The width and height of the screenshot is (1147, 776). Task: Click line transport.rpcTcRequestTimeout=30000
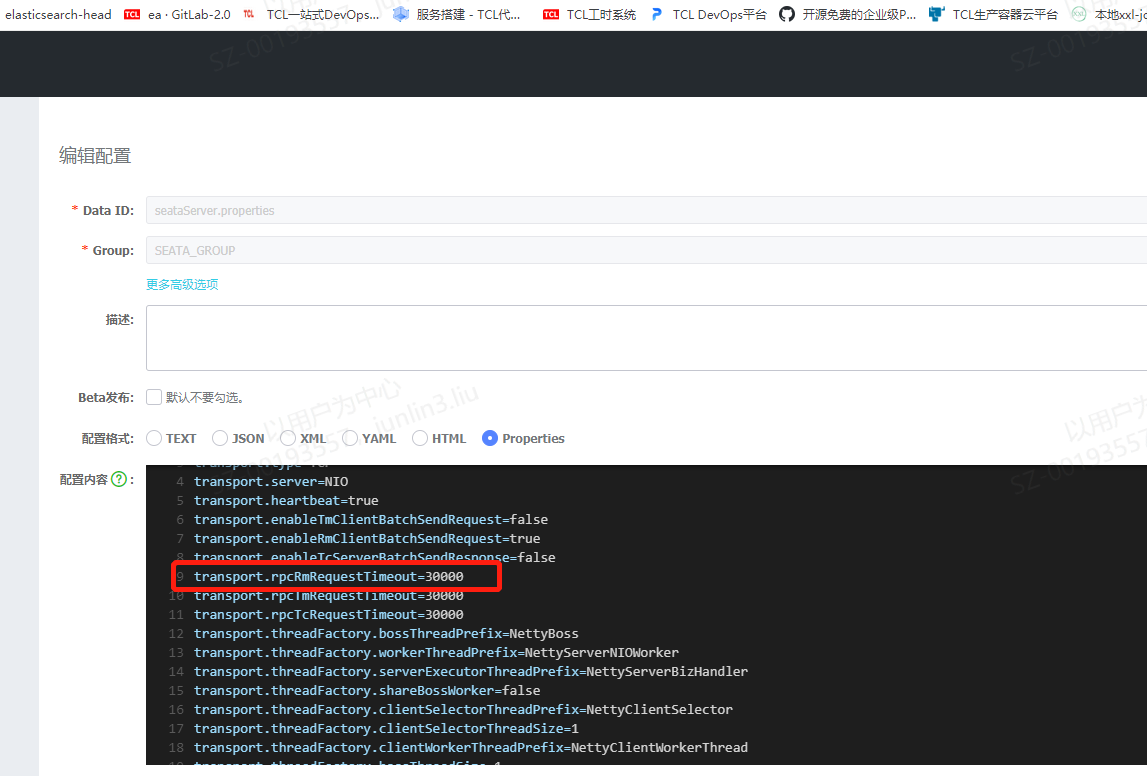tap(328, 614)
